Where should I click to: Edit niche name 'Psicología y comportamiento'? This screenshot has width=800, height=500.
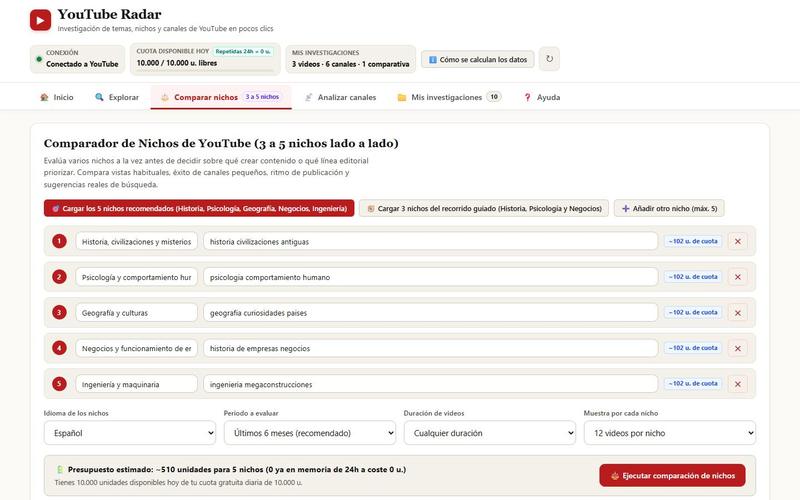click(x=136, y=277)
